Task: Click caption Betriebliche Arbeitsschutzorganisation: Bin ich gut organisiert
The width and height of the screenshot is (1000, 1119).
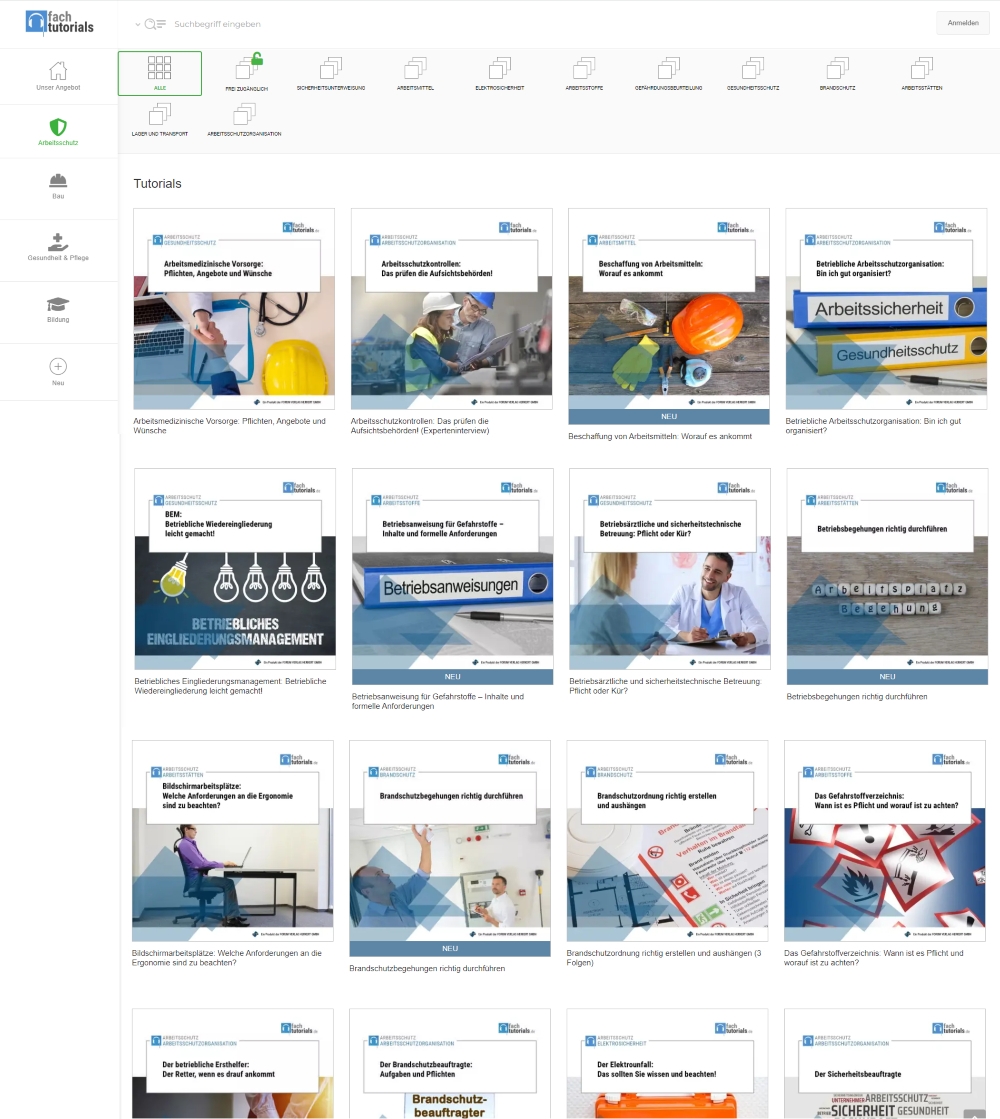Action: click(873, 426)
